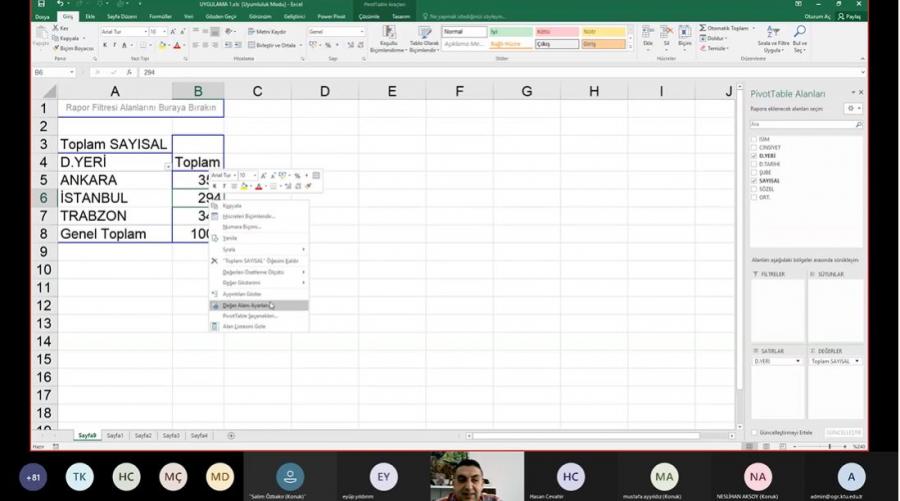
Task: Click the AutoSum (Otomatik Toplam) icon
Action: (702, 28)
